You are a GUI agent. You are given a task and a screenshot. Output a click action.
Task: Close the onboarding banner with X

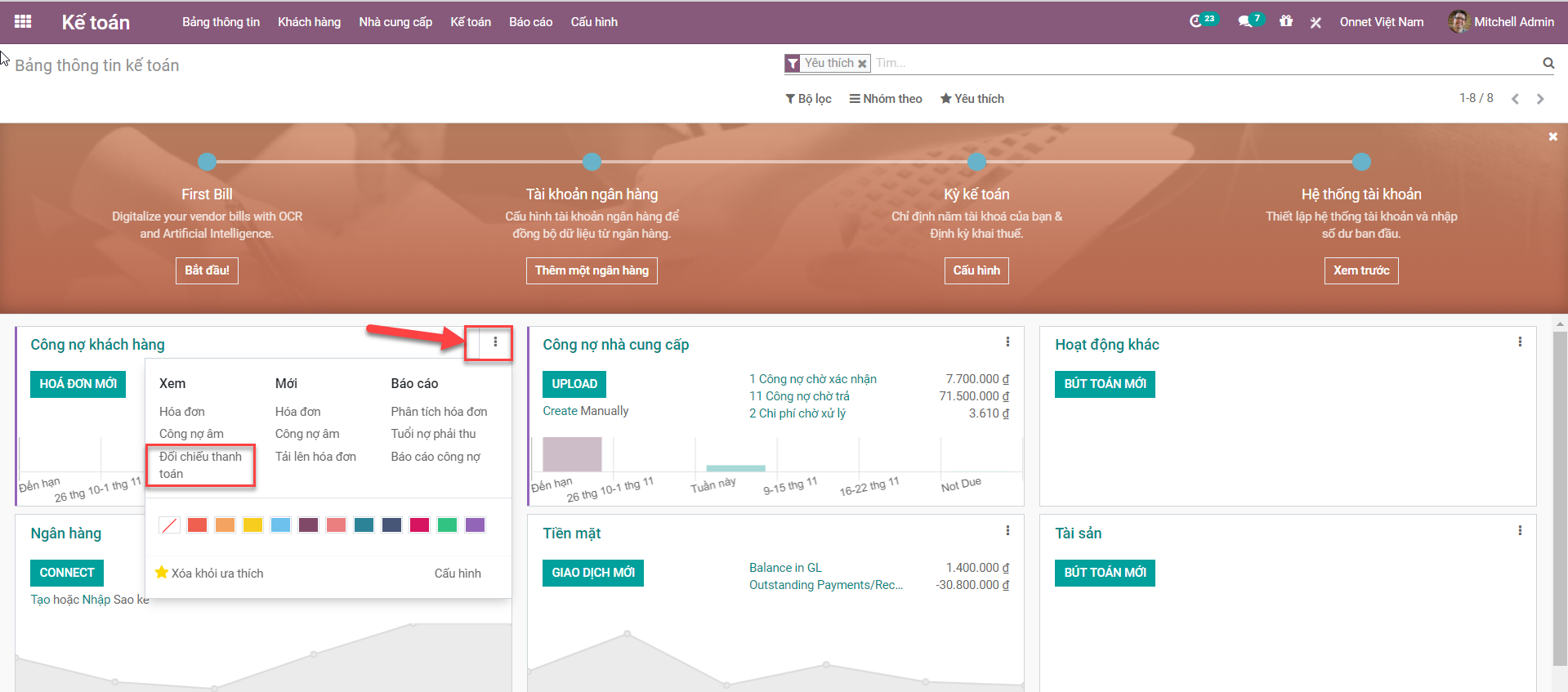point(1552,137)
